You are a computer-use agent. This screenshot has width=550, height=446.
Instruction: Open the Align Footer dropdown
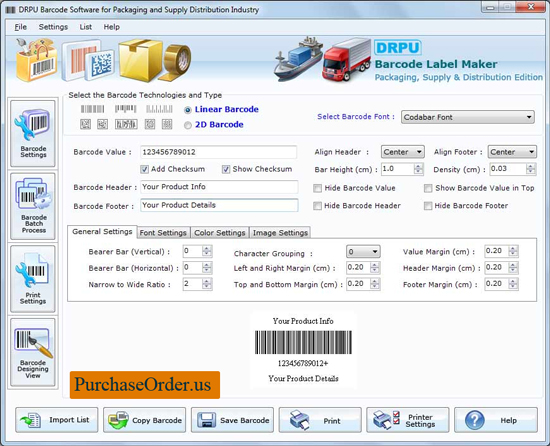(x=512, y=152)
